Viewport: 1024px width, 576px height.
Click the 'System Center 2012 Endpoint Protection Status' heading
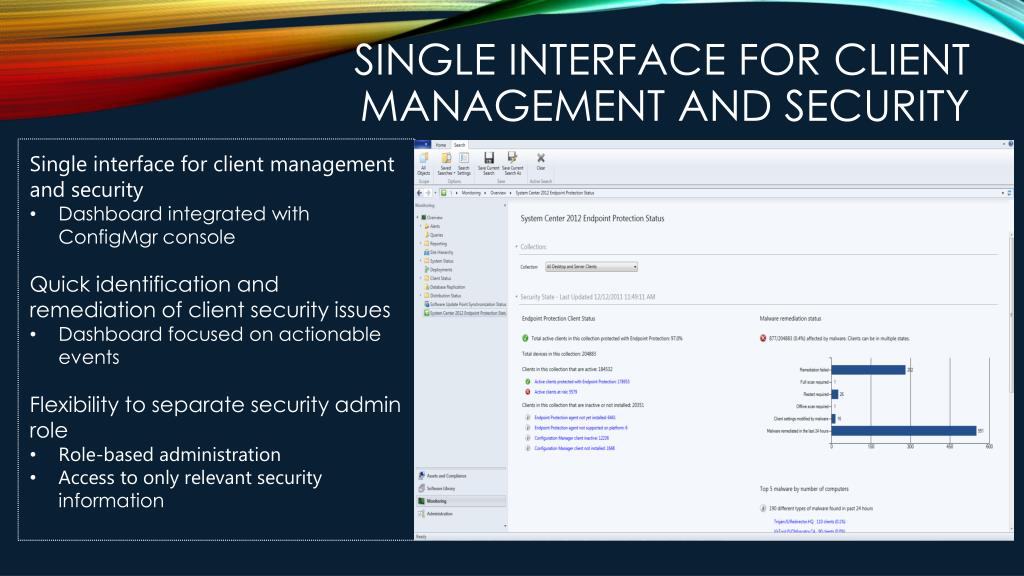coord(592,218)
